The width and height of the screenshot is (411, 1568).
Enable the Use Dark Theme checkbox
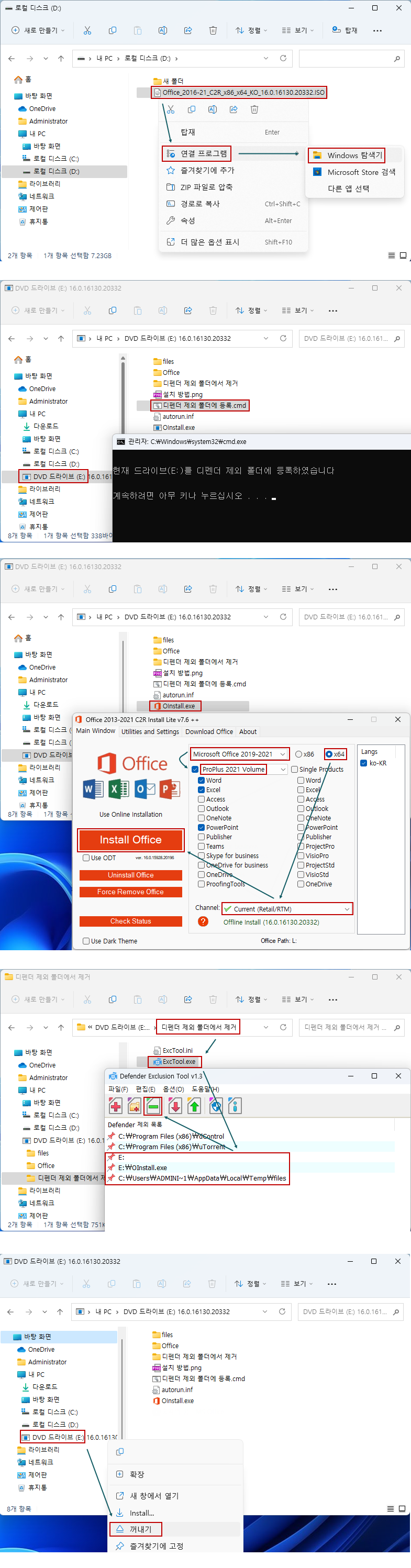86,941
